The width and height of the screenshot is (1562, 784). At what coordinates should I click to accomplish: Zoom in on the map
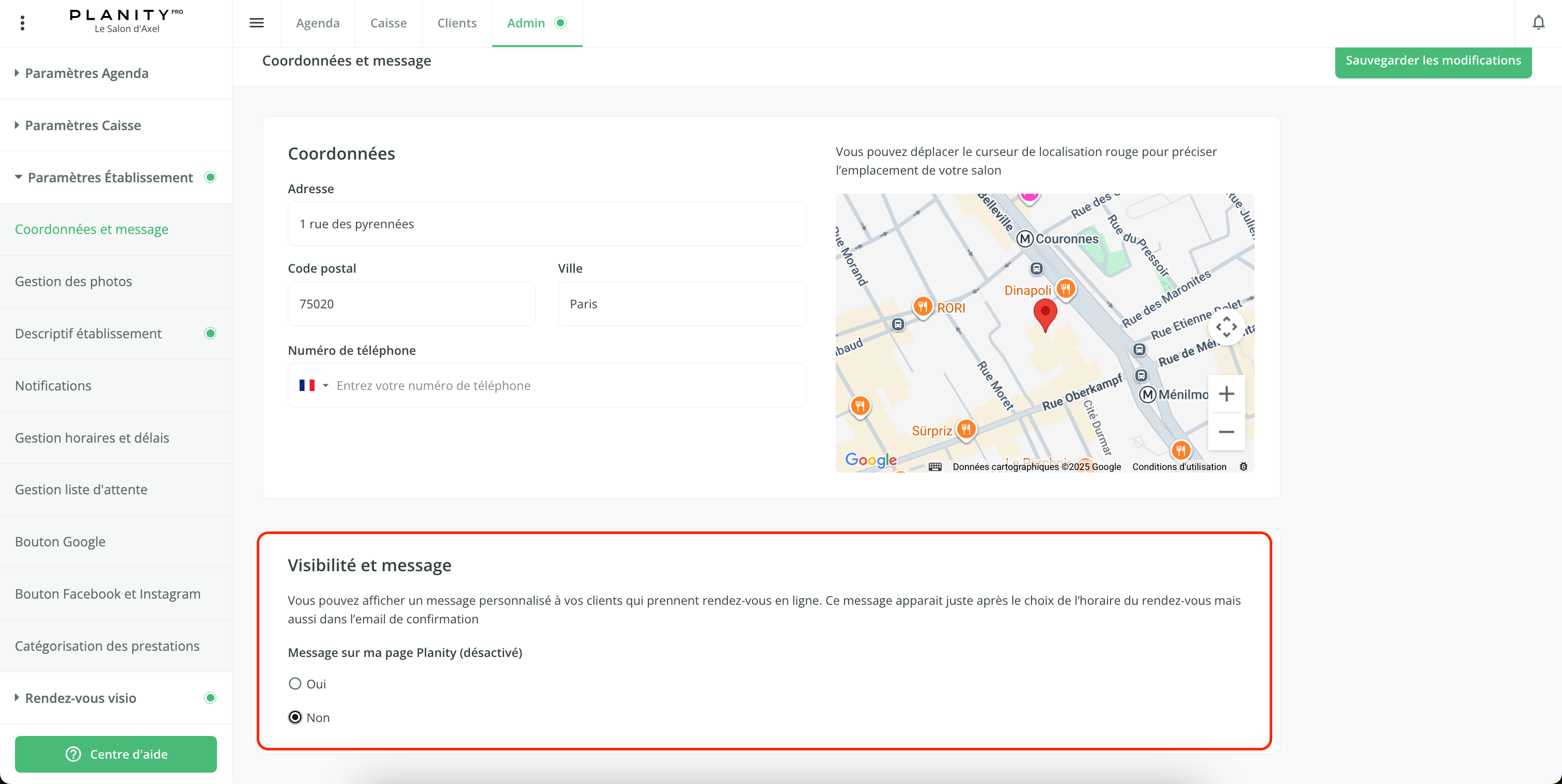click(1226, 394)
